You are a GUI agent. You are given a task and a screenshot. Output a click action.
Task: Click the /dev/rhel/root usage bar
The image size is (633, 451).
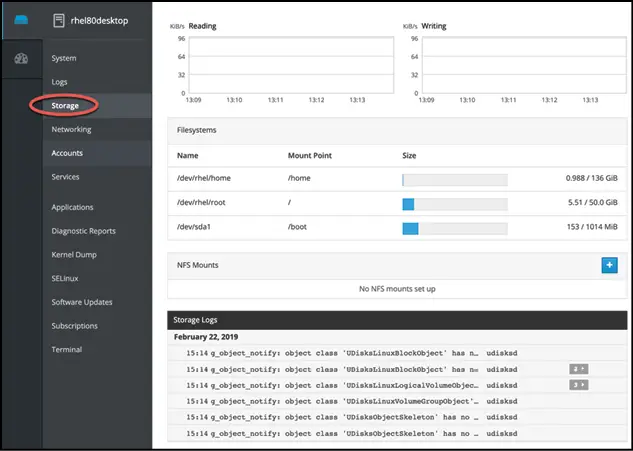454,204
